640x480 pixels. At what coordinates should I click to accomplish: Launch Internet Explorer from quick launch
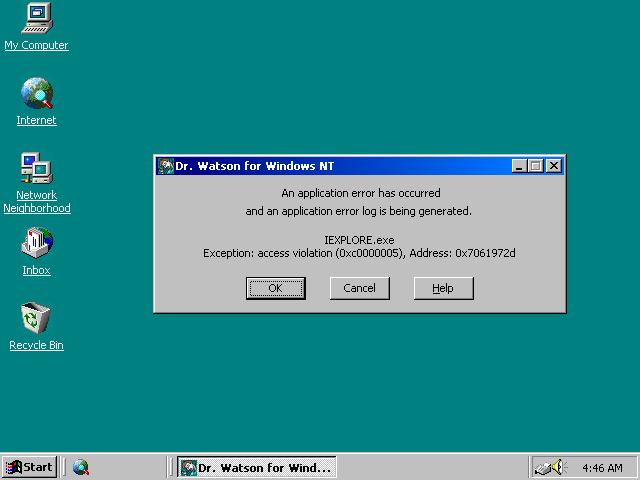tap(81, 467)
